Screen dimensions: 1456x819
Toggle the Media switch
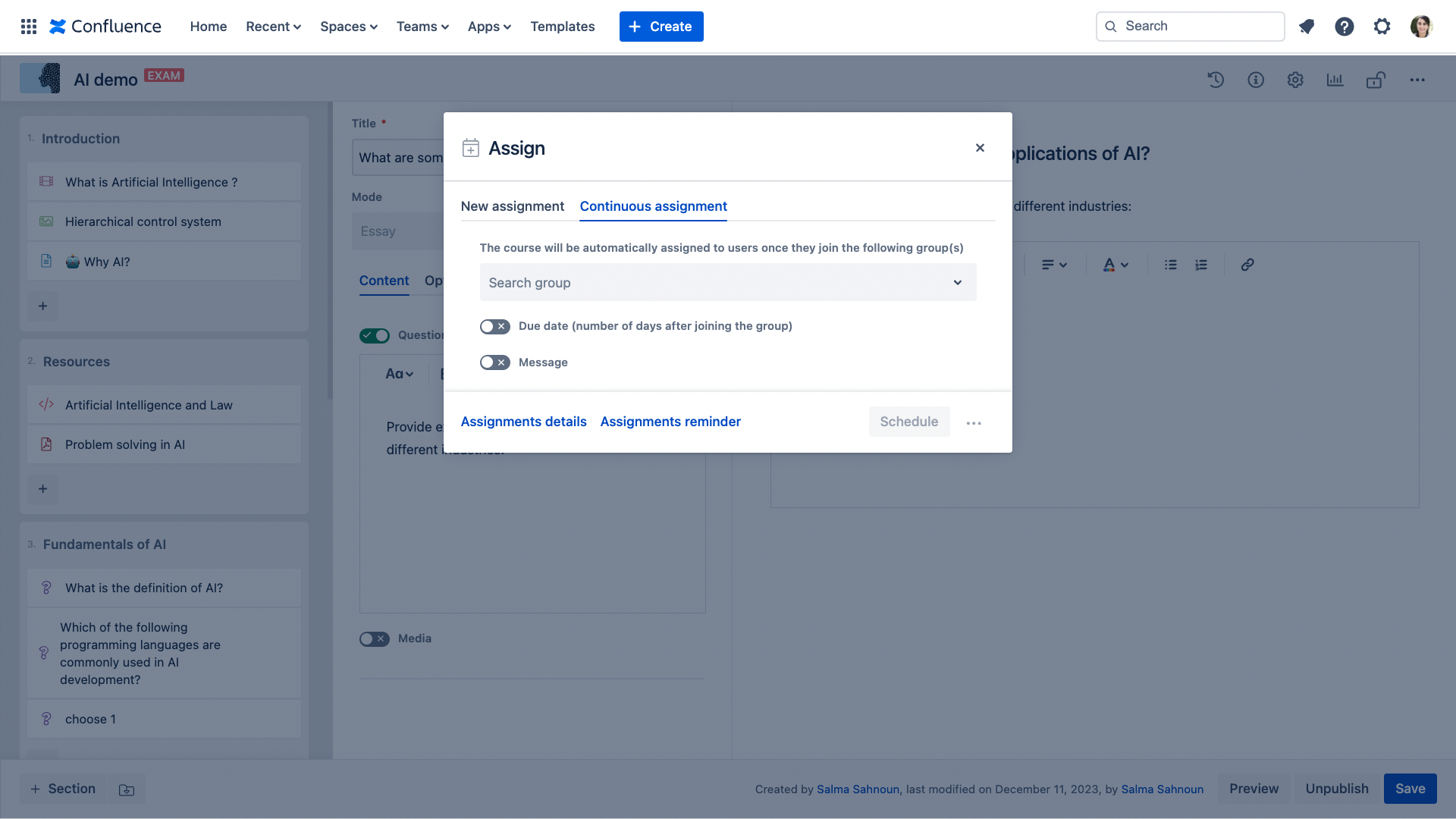pos(374,639)
